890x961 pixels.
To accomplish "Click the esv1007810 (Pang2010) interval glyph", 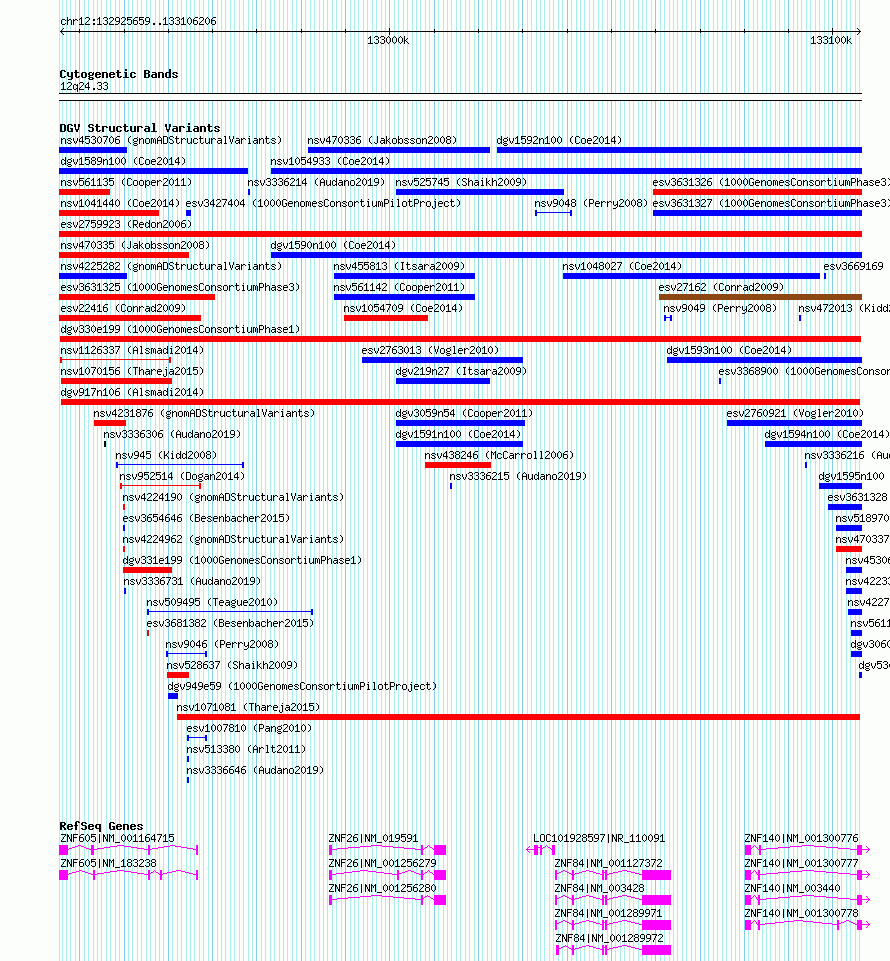I will point(197,738).
